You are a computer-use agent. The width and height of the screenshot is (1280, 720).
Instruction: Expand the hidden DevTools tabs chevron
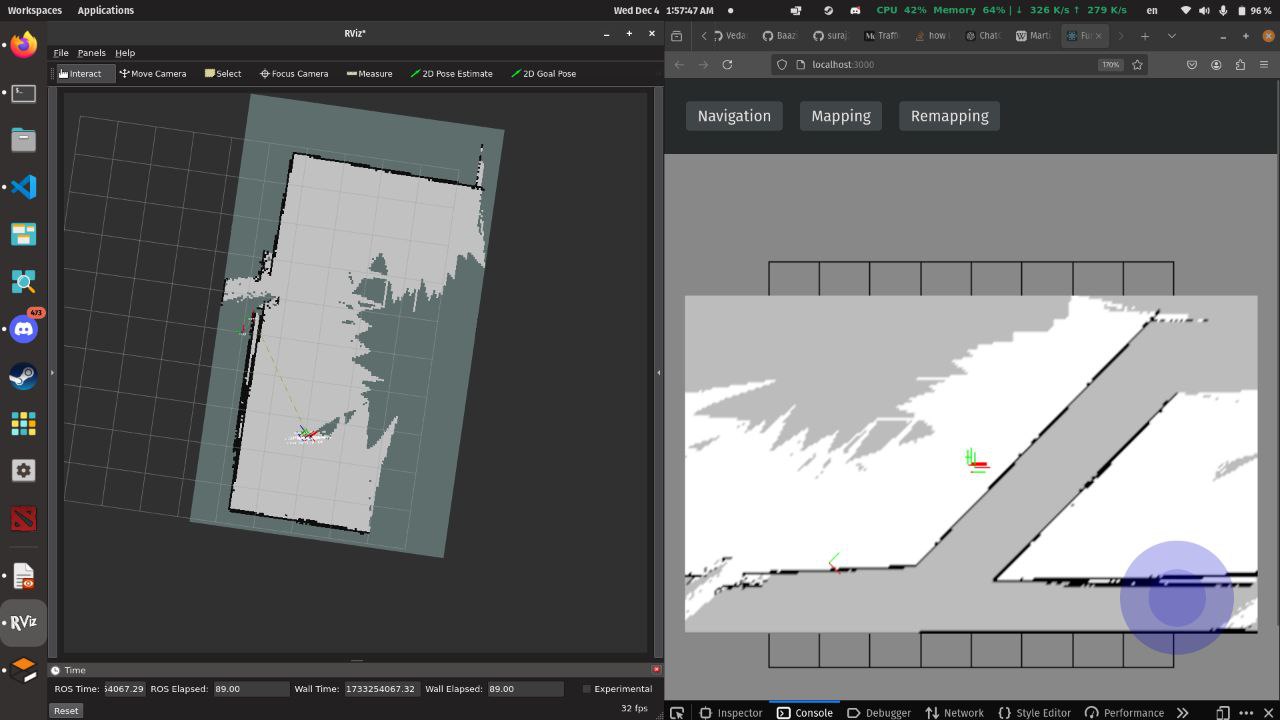tap(1182, 713)
